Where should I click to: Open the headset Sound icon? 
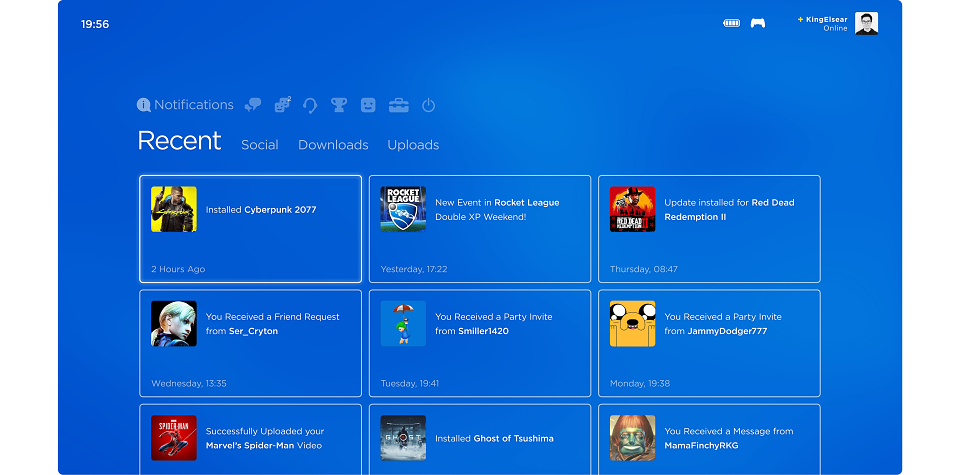(x=310, y=105)
